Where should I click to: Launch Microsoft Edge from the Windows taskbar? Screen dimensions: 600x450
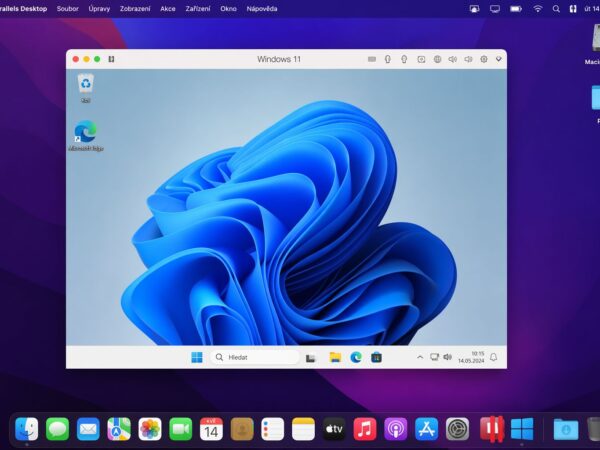(x=356, y=357)
